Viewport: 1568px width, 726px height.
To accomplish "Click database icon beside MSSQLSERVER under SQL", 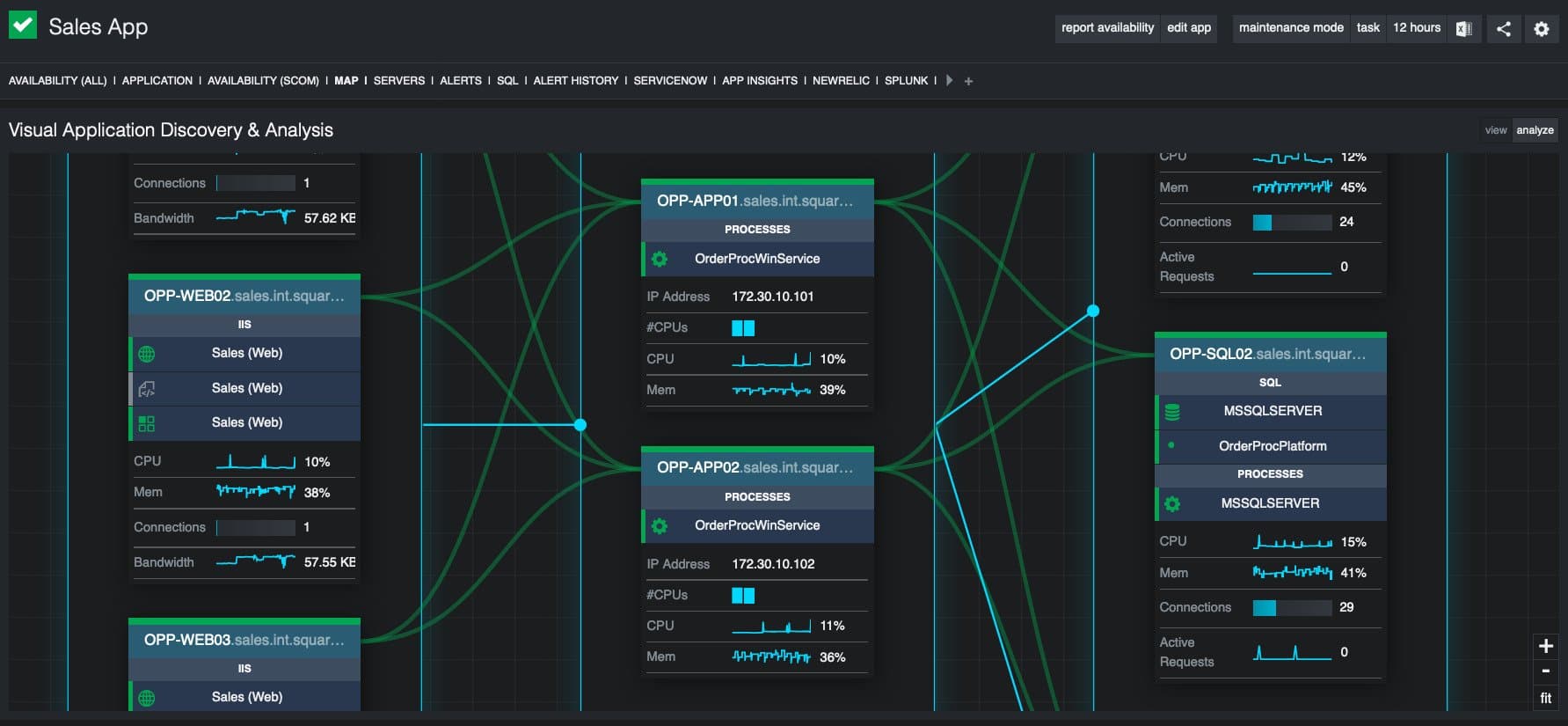I will (1172, 411).
